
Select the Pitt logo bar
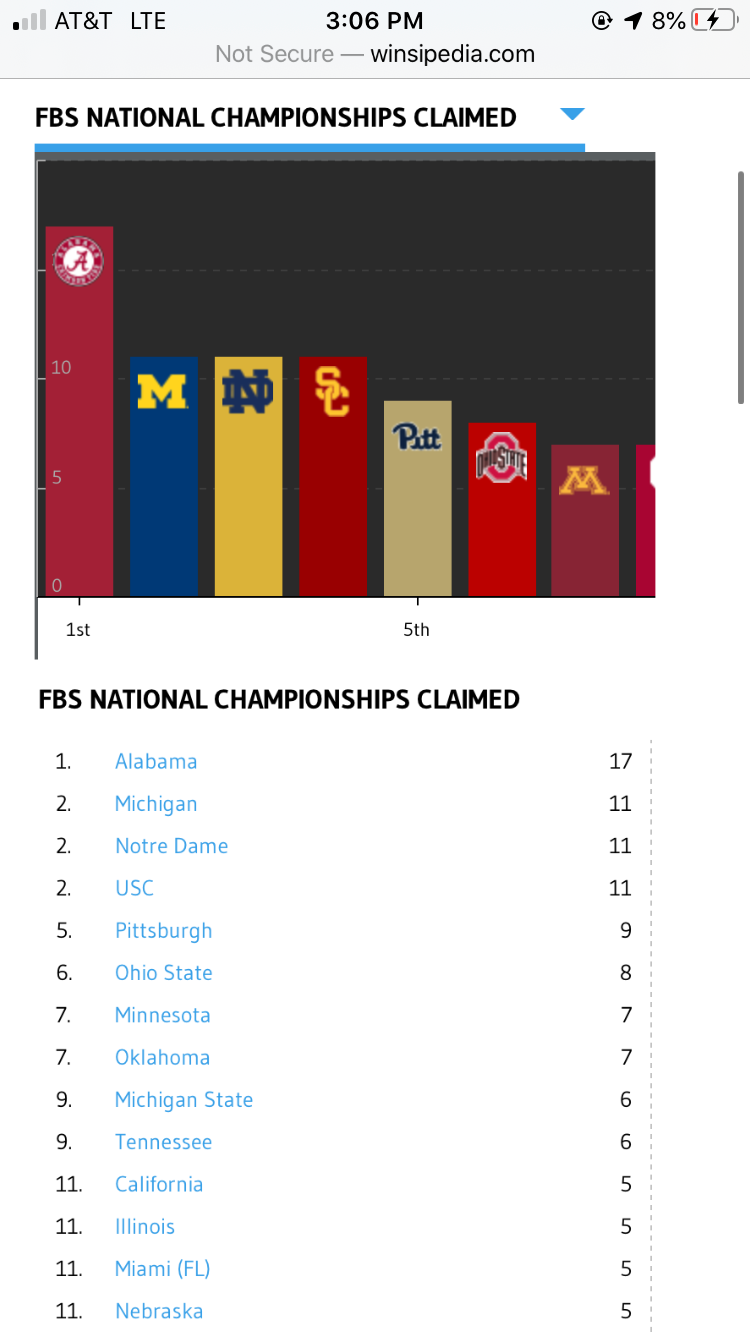pyautogui.click(x=417, y=437)
